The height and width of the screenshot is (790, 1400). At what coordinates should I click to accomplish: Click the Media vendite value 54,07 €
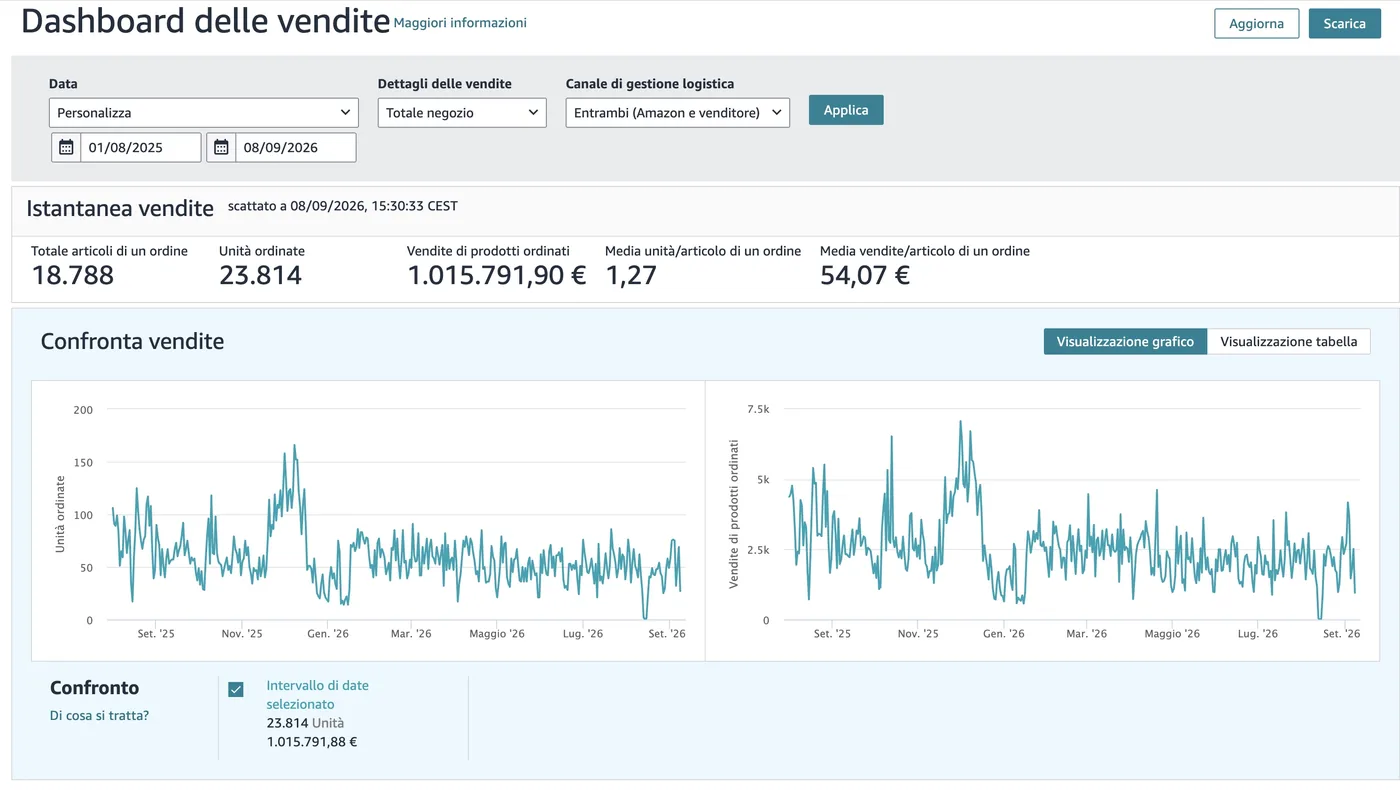click(865, 275)
